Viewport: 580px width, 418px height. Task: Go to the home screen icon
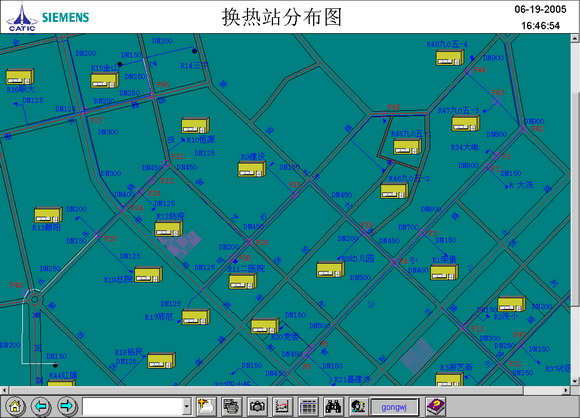(x=15, y=407)
